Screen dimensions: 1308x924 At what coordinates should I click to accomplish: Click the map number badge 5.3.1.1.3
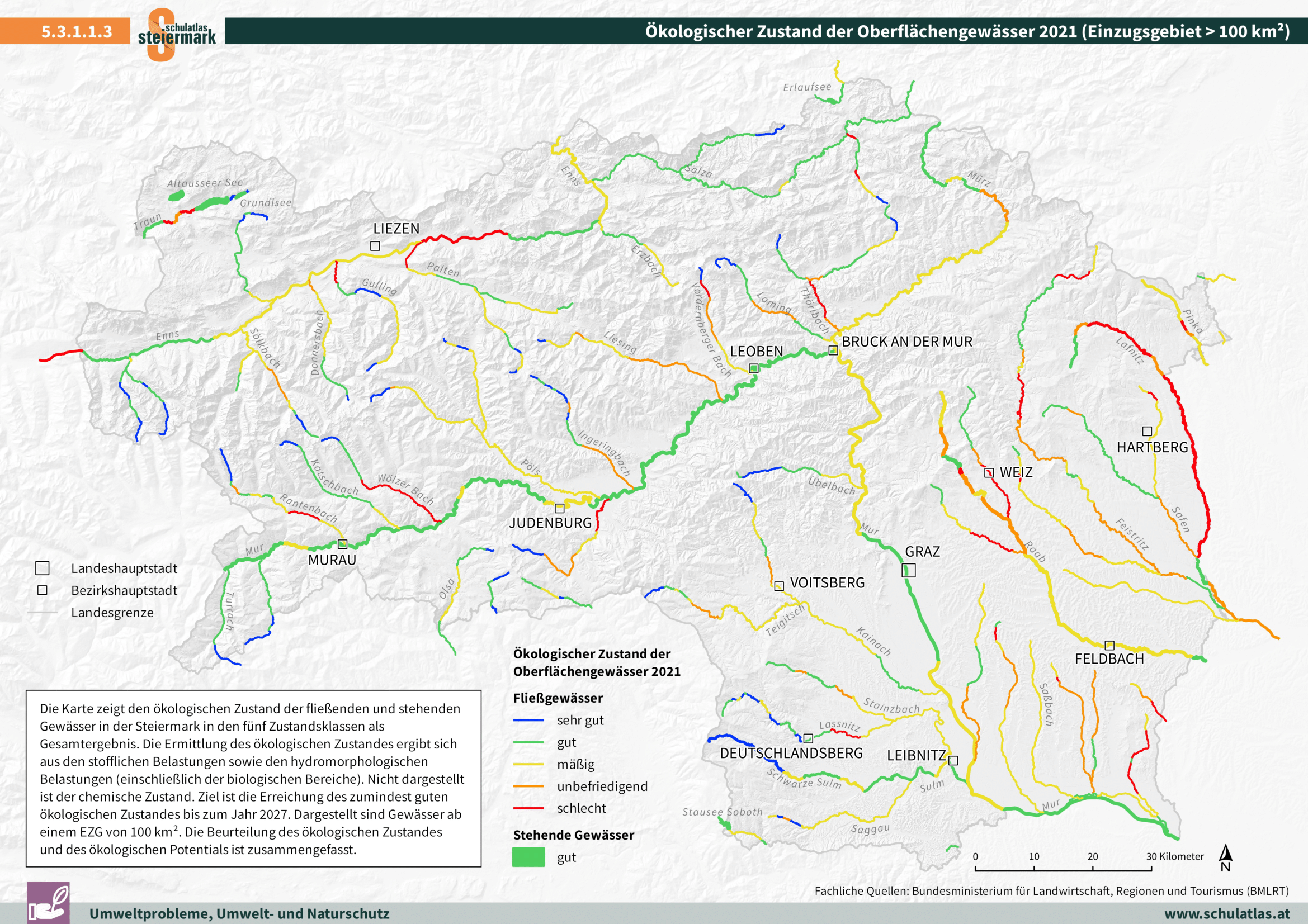[x=77, y=32]
